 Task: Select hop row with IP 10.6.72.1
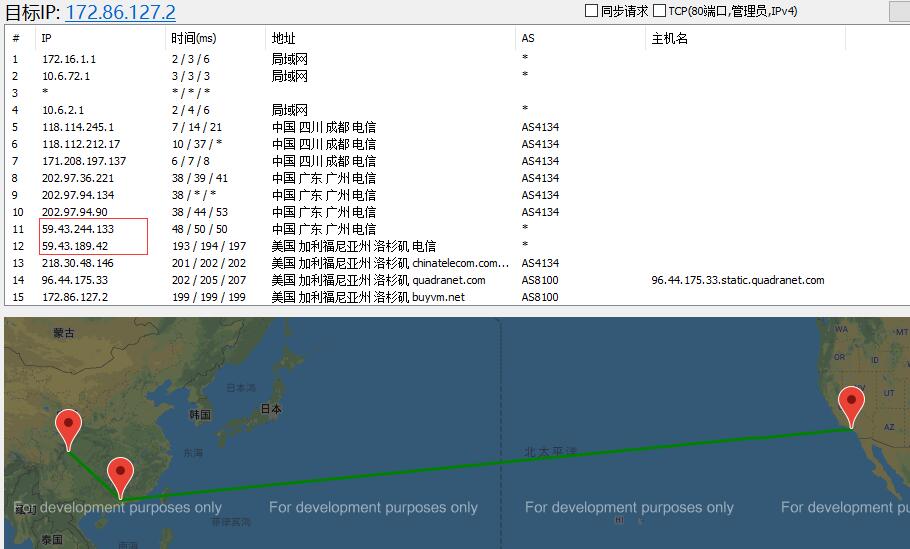click(457, 76)
